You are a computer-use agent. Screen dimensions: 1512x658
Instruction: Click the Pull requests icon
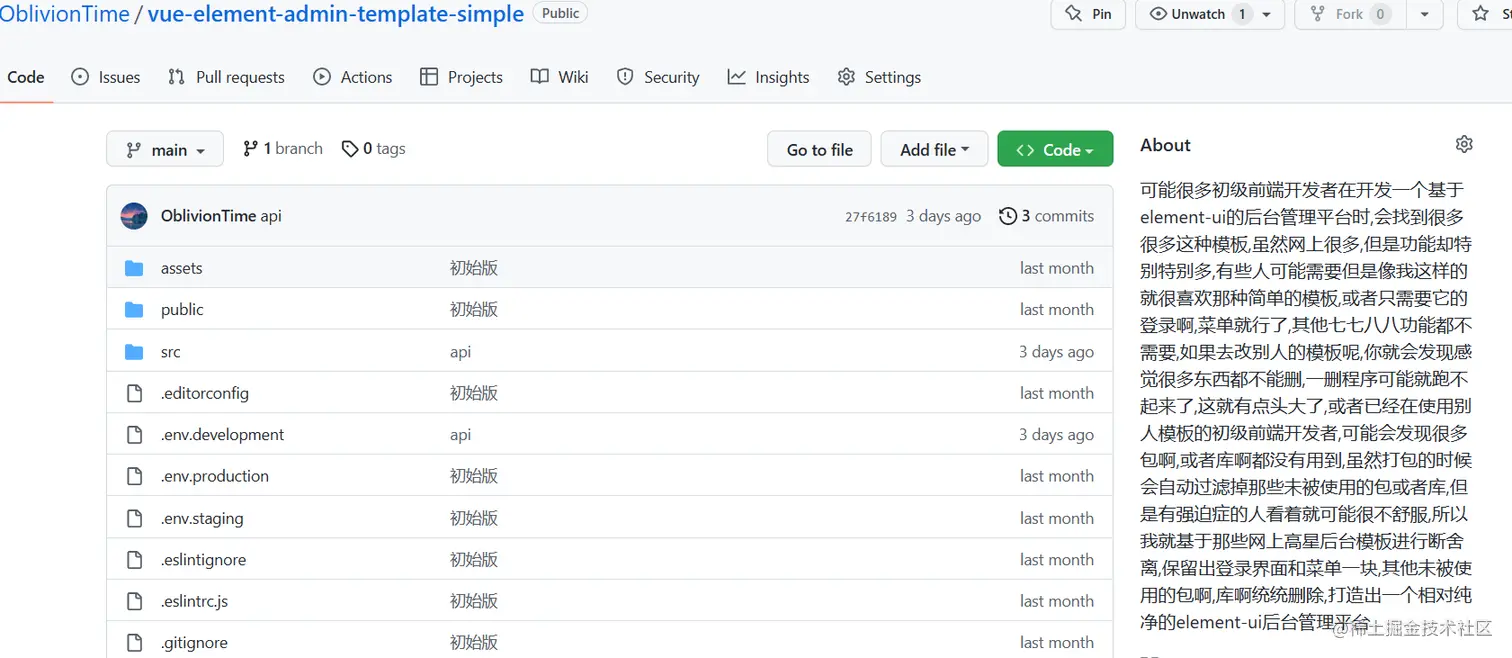pyautogui.click(x=176, y=77)
